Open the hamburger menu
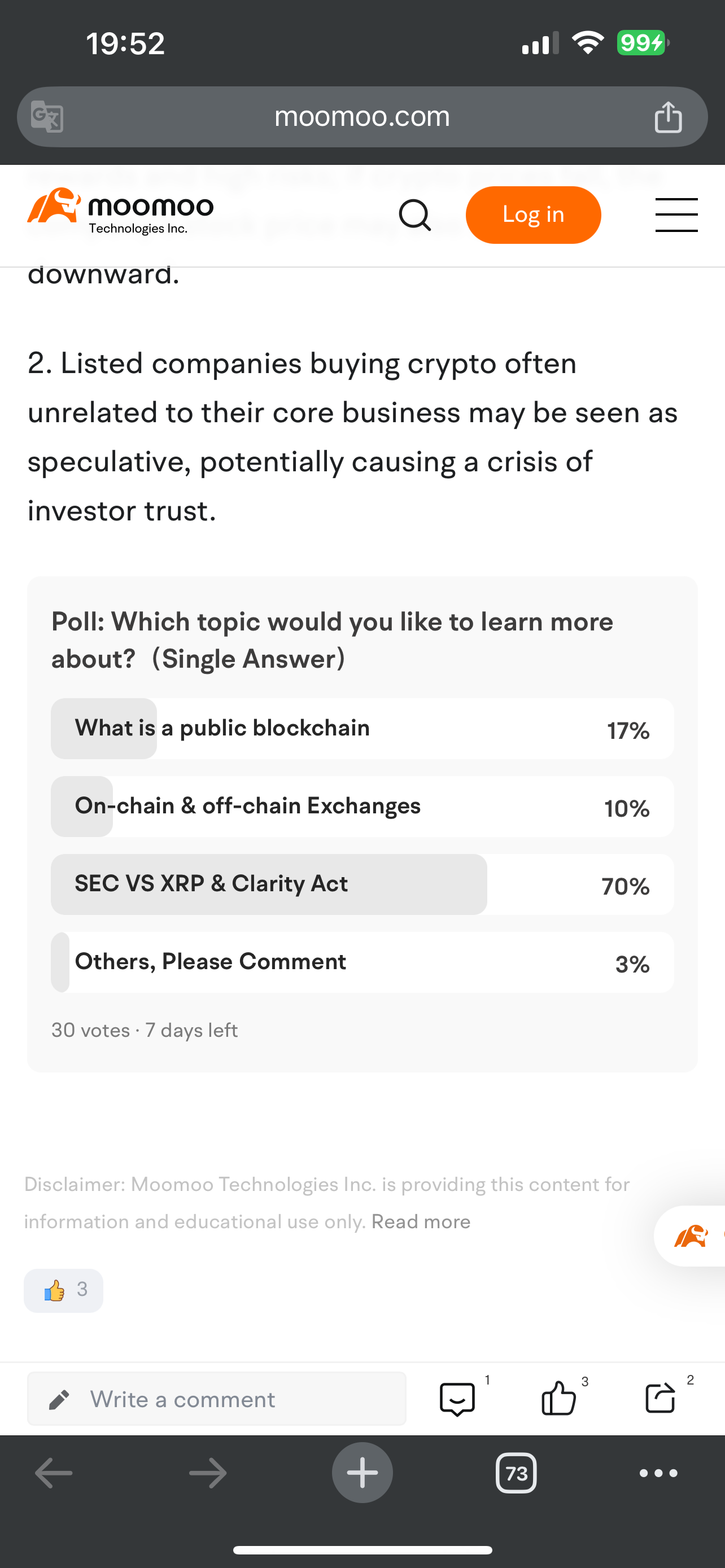 676,215
